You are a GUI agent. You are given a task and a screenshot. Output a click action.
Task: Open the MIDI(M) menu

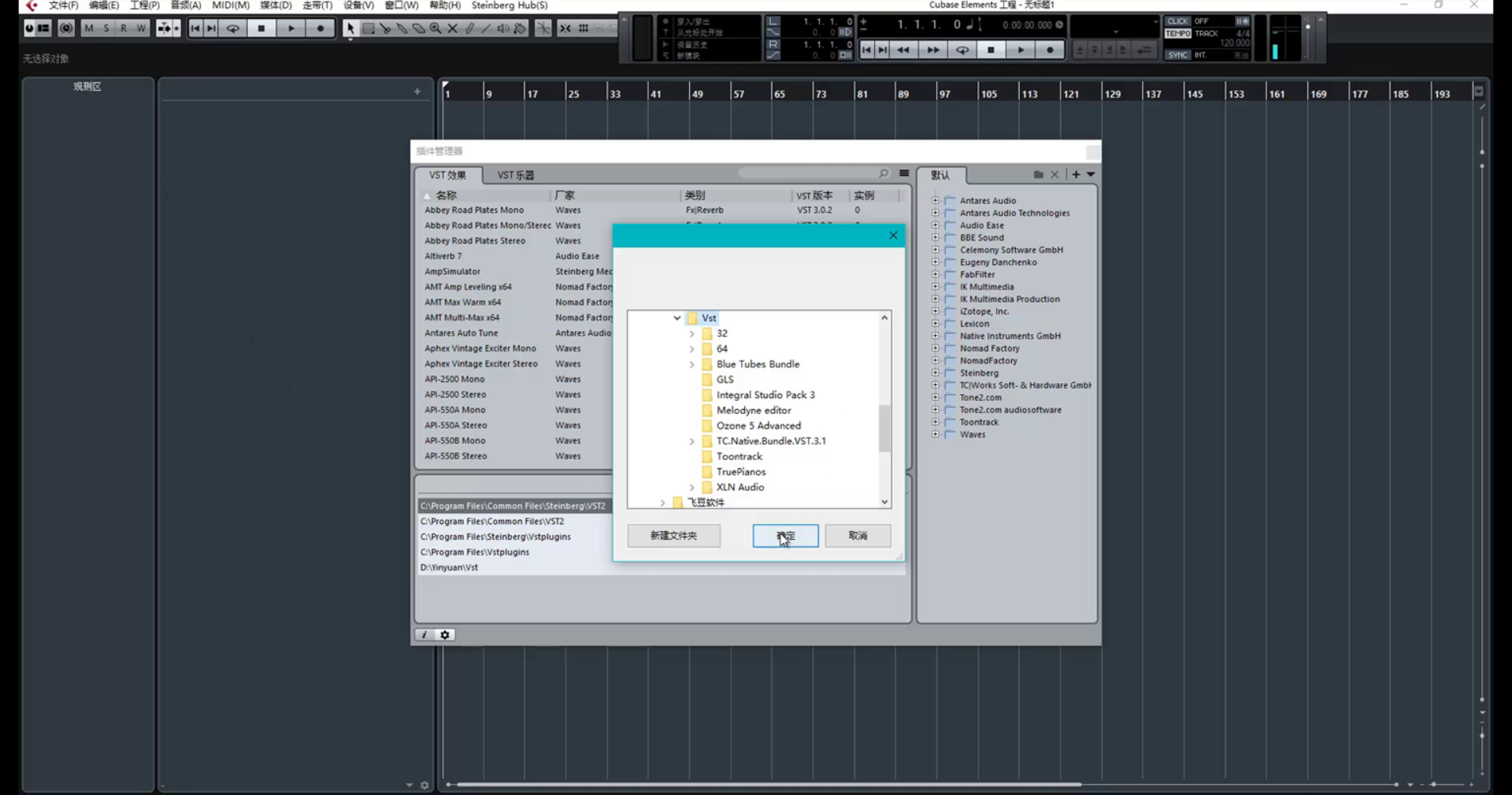(231, 6)
